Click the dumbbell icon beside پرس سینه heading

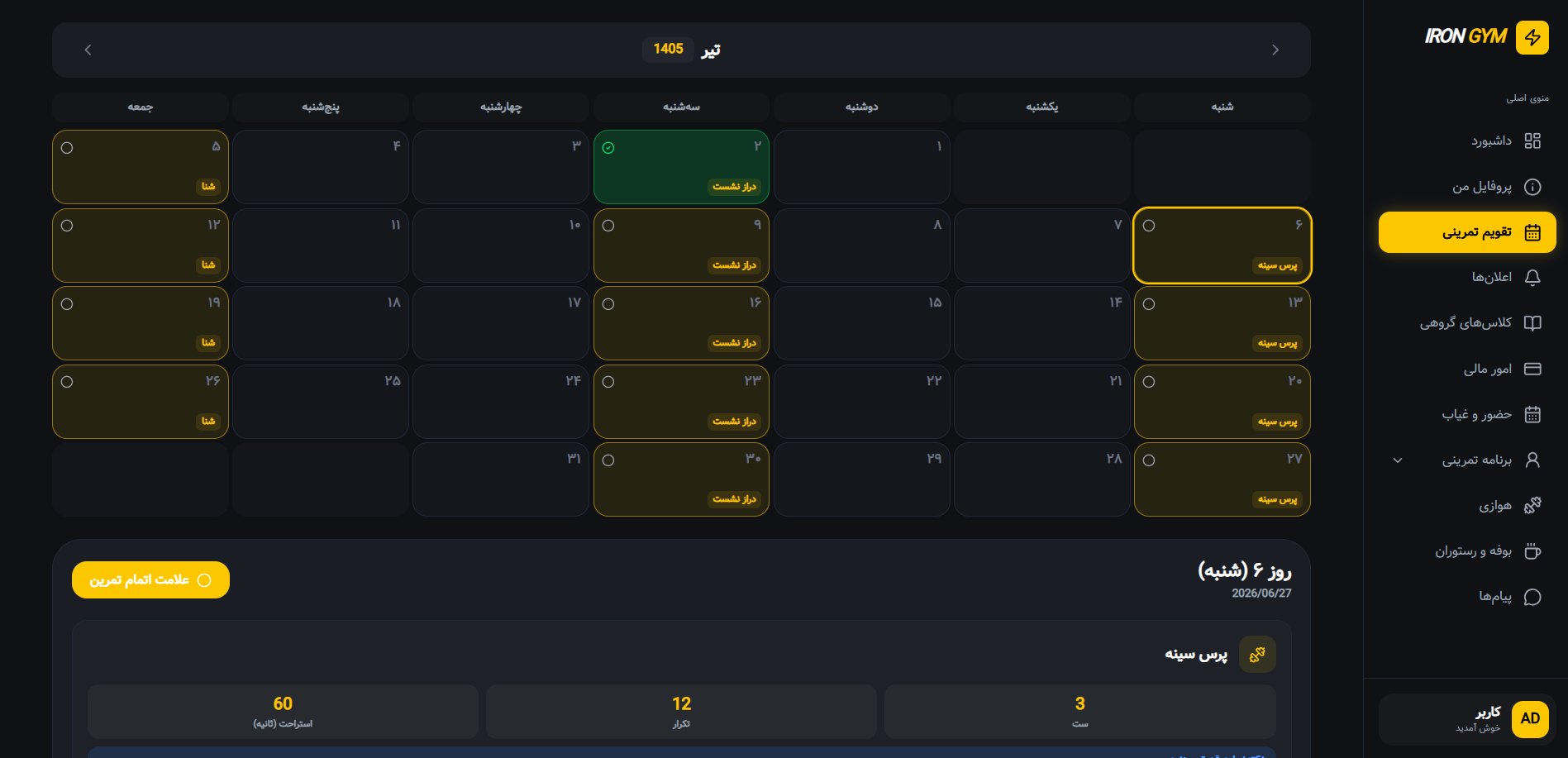1257,655
